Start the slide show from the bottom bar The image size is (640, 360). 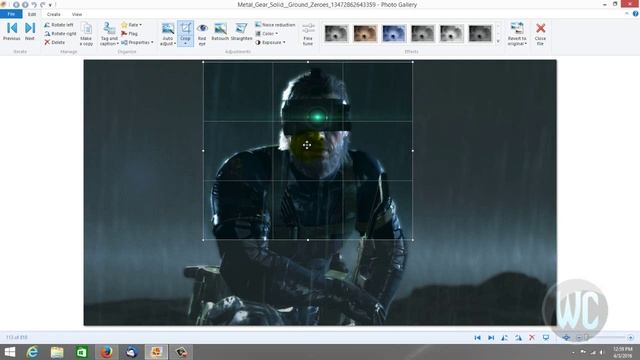[x=546, y=338]
